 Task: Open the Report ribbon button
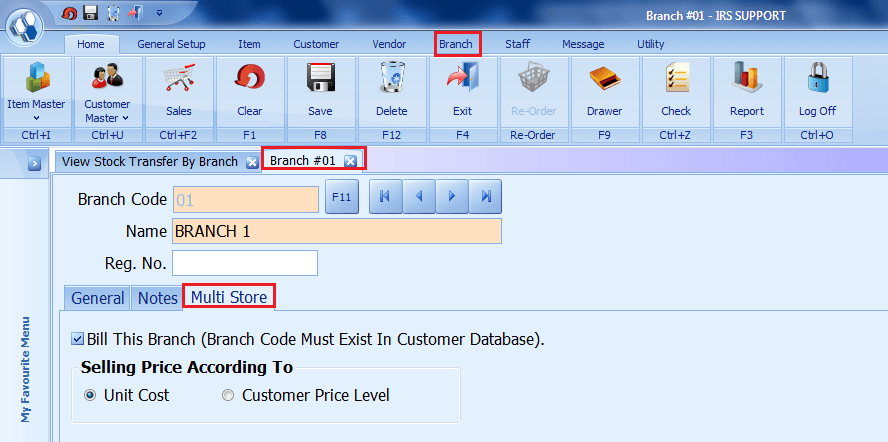click(x=747, y=91)
